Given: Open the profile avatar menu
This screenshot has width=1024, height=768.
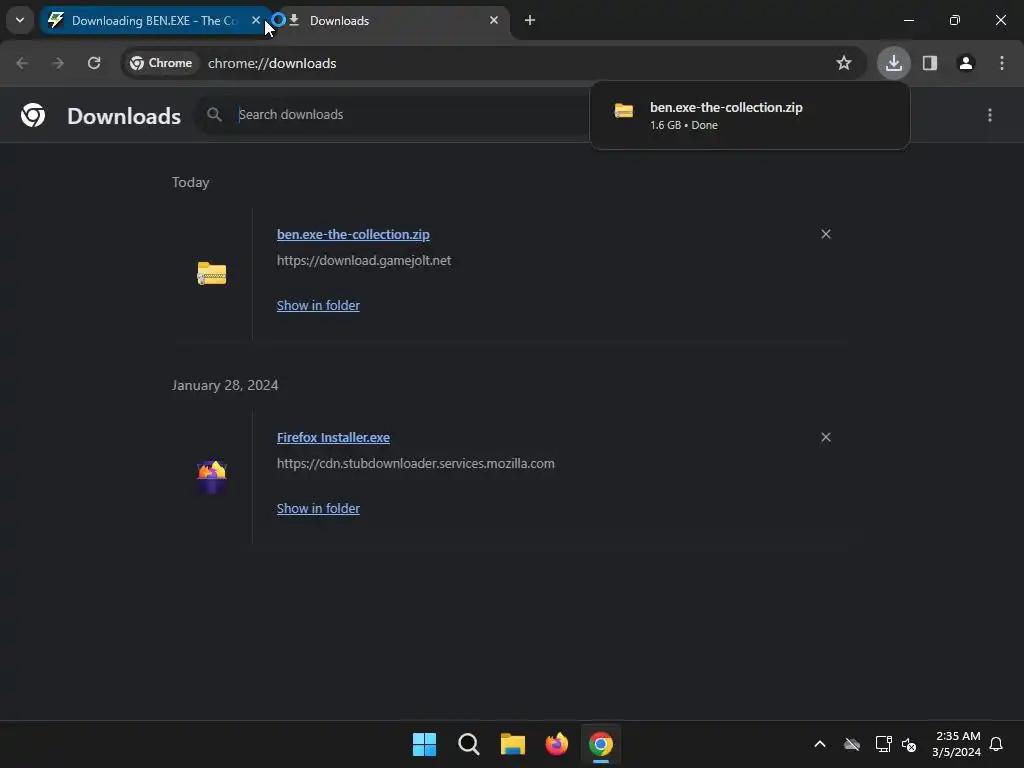Looking at the screenshot, I should point(966,63).
